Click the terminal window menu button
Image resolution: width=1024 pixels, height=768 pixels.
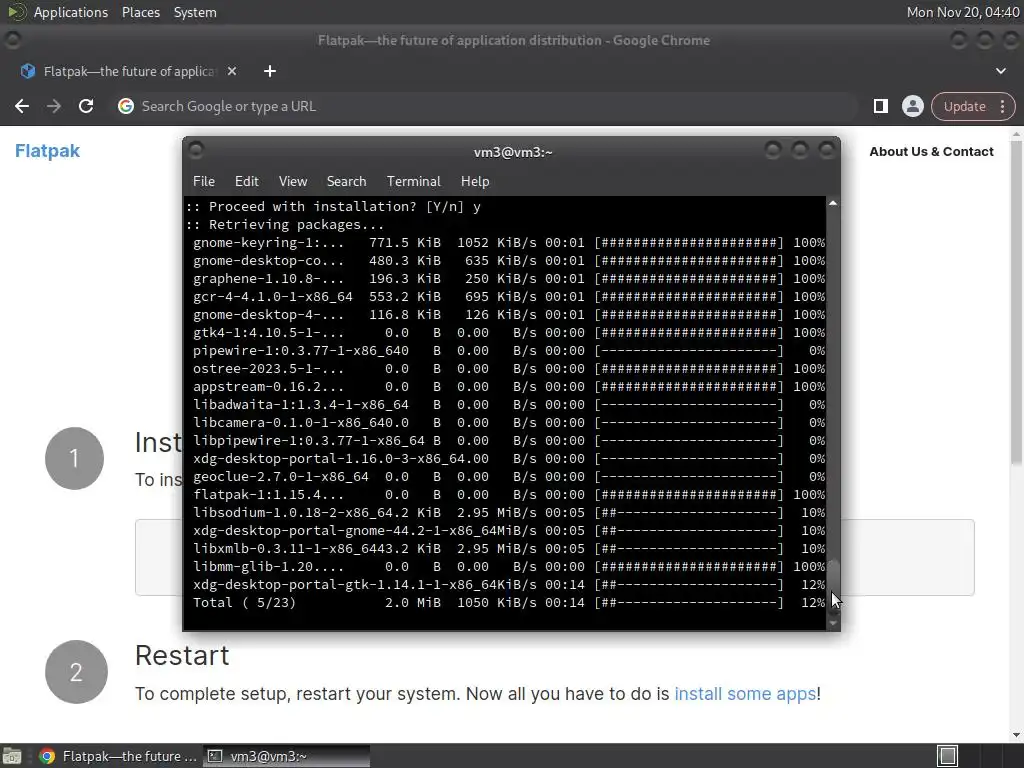point(195,151)
